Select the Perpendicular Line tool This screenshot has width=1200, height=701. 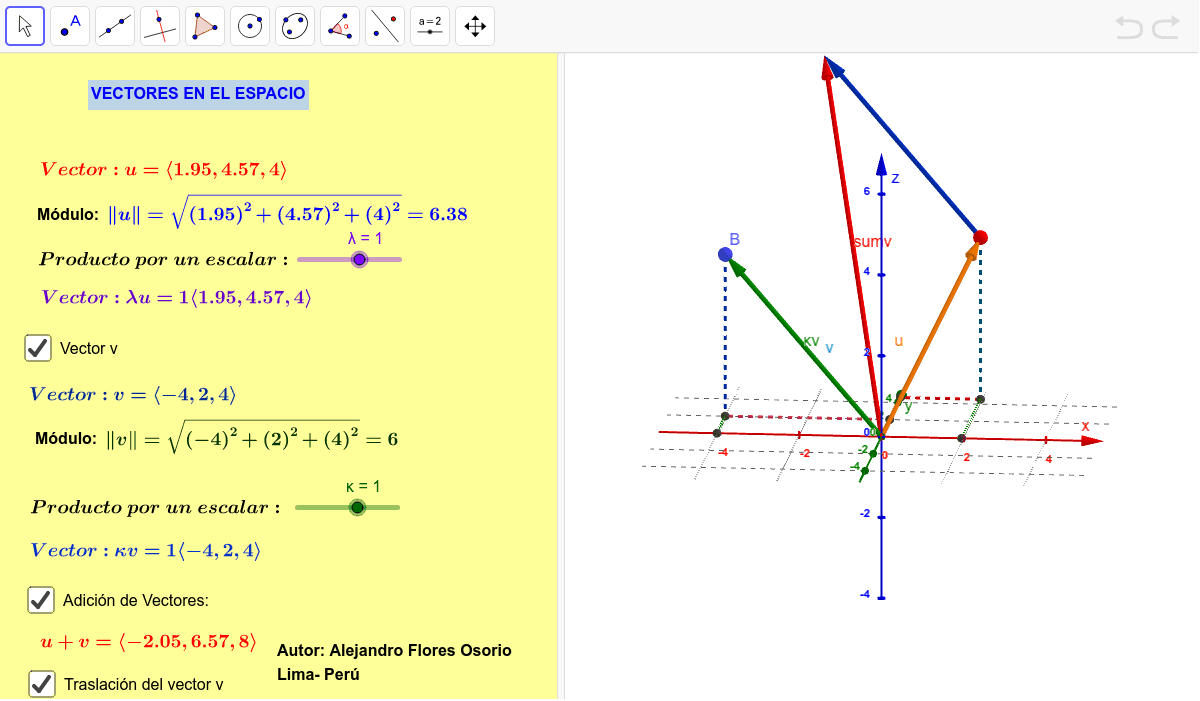160,26
